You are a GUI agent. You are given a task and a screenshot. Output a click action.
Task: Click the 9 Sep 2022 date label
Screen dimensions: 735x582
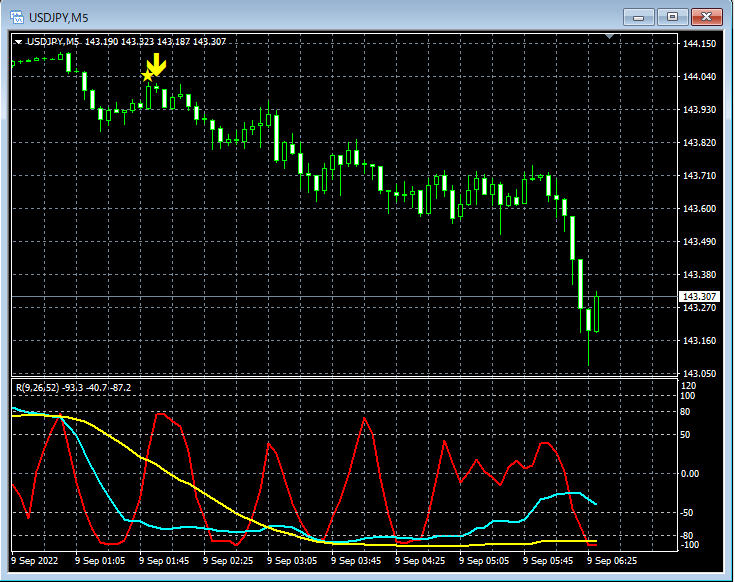[35, 561]
